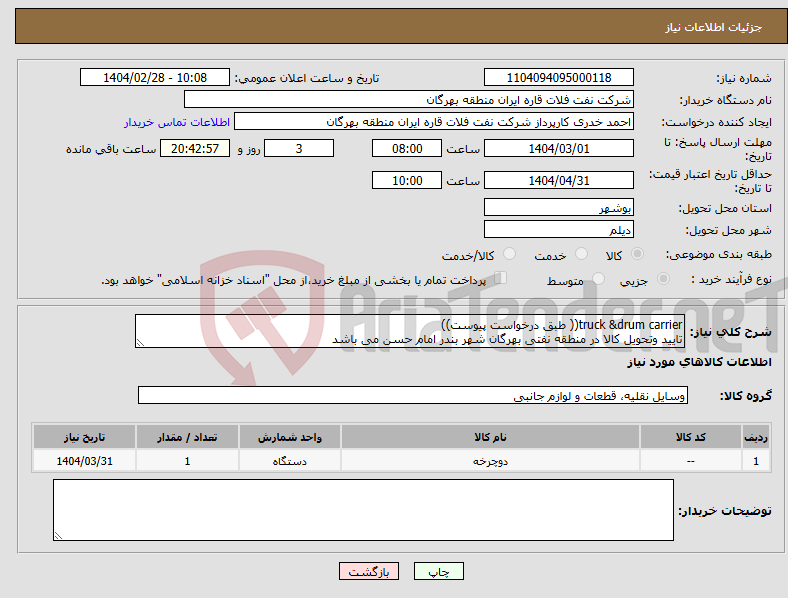788x598 pixels.
Task: Select the کالا/خدمت radio button
Action: click(x=510, y=254)
